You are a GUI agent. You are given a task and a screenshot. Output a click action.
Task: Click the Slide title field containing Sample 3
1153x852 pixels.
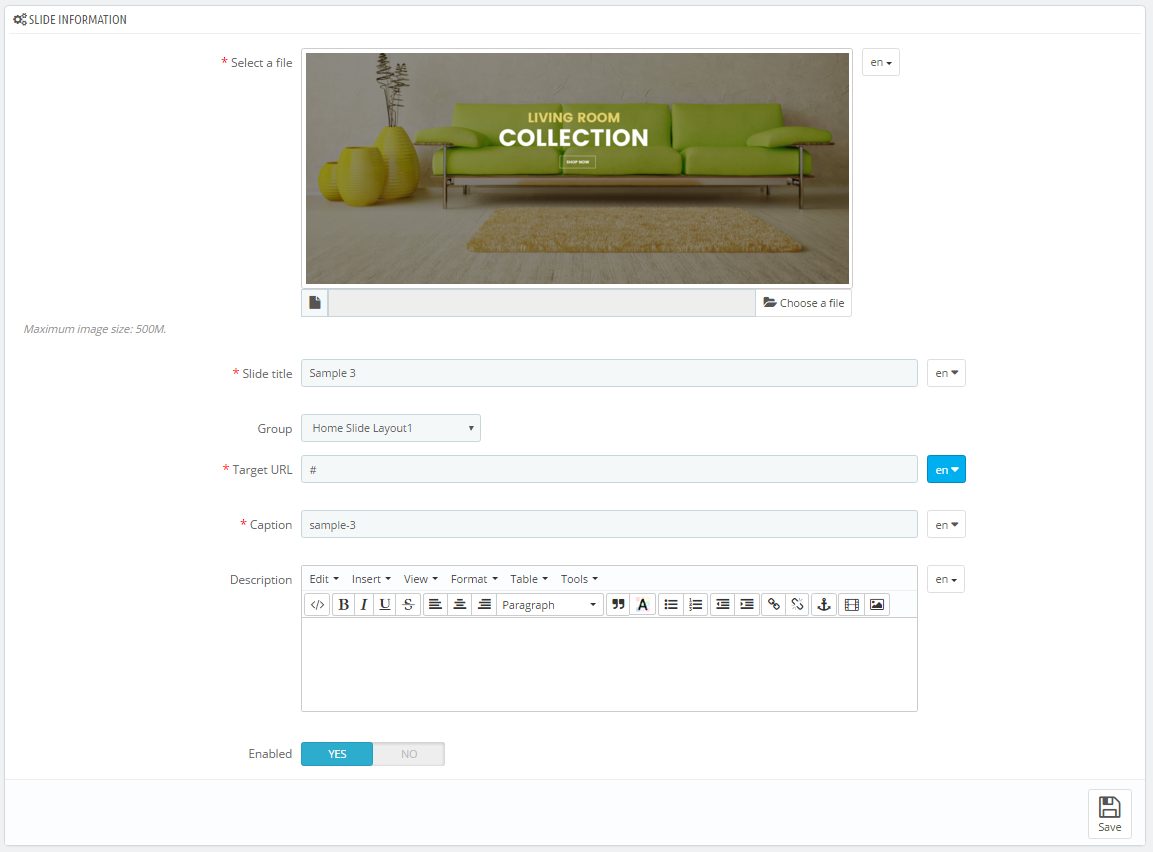tap(609, 373)
